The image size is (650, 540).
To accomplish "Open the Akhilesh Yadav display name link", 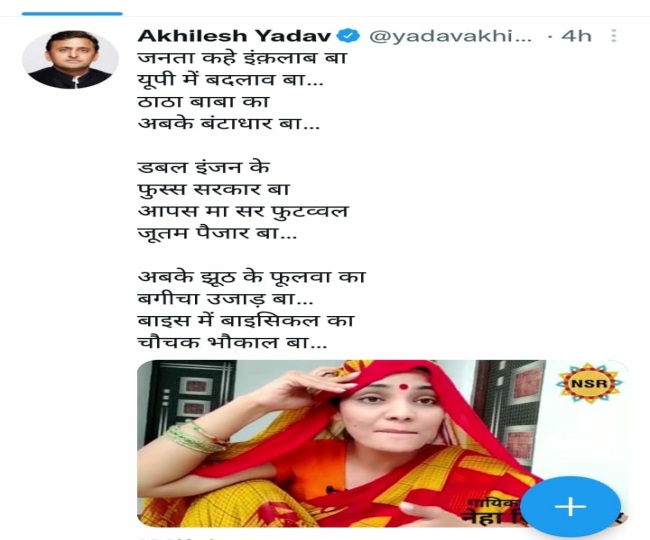I will (234, 36).
